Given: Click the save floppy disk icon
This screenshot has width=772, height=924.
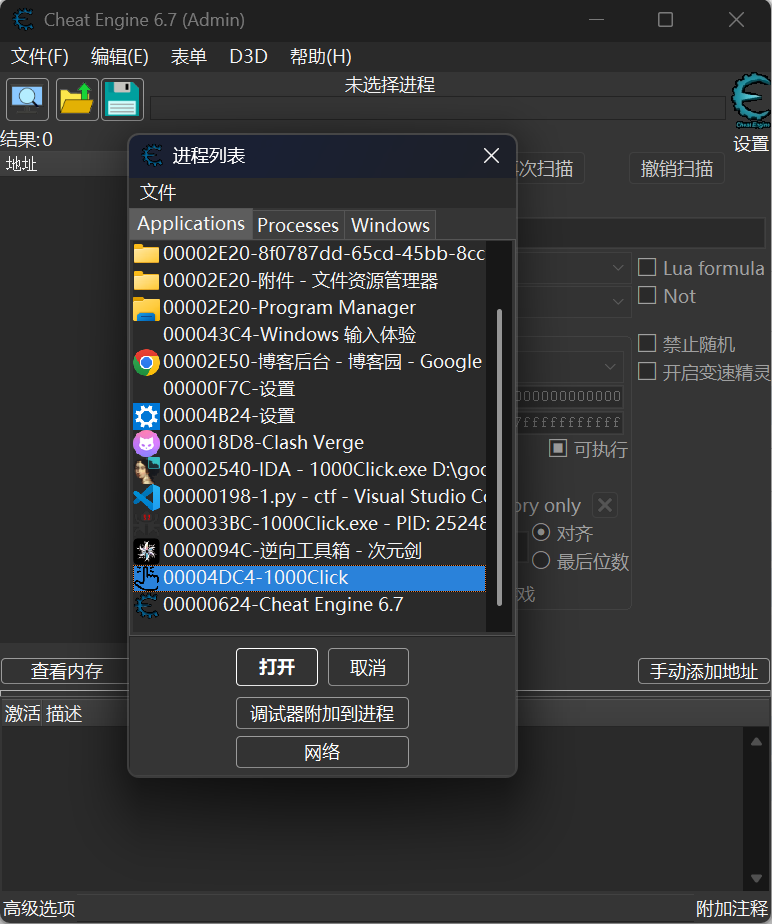Looking at the screenshot, I should click(123, 99).
